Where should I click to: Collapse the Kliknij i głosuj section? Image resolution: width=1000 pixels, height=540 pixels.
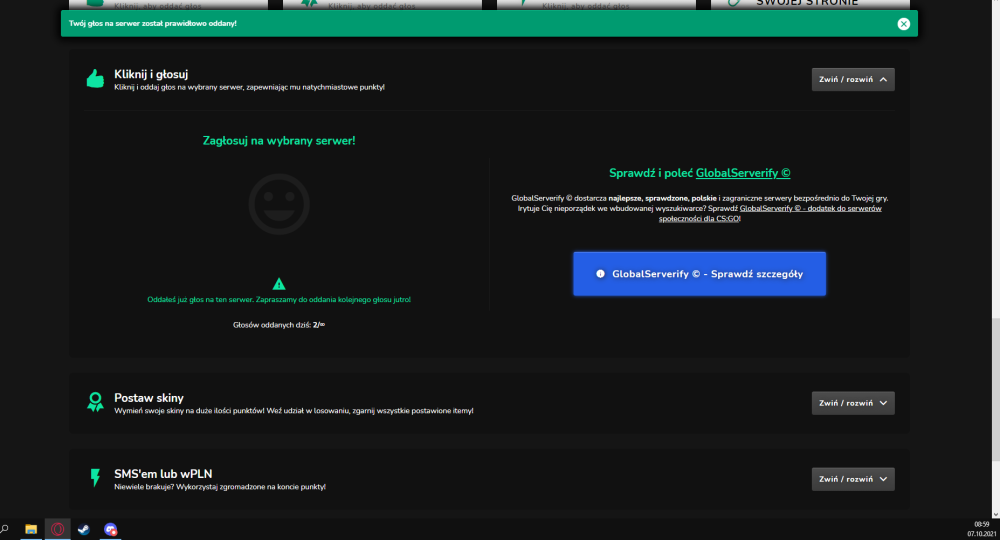coord(853,80)
